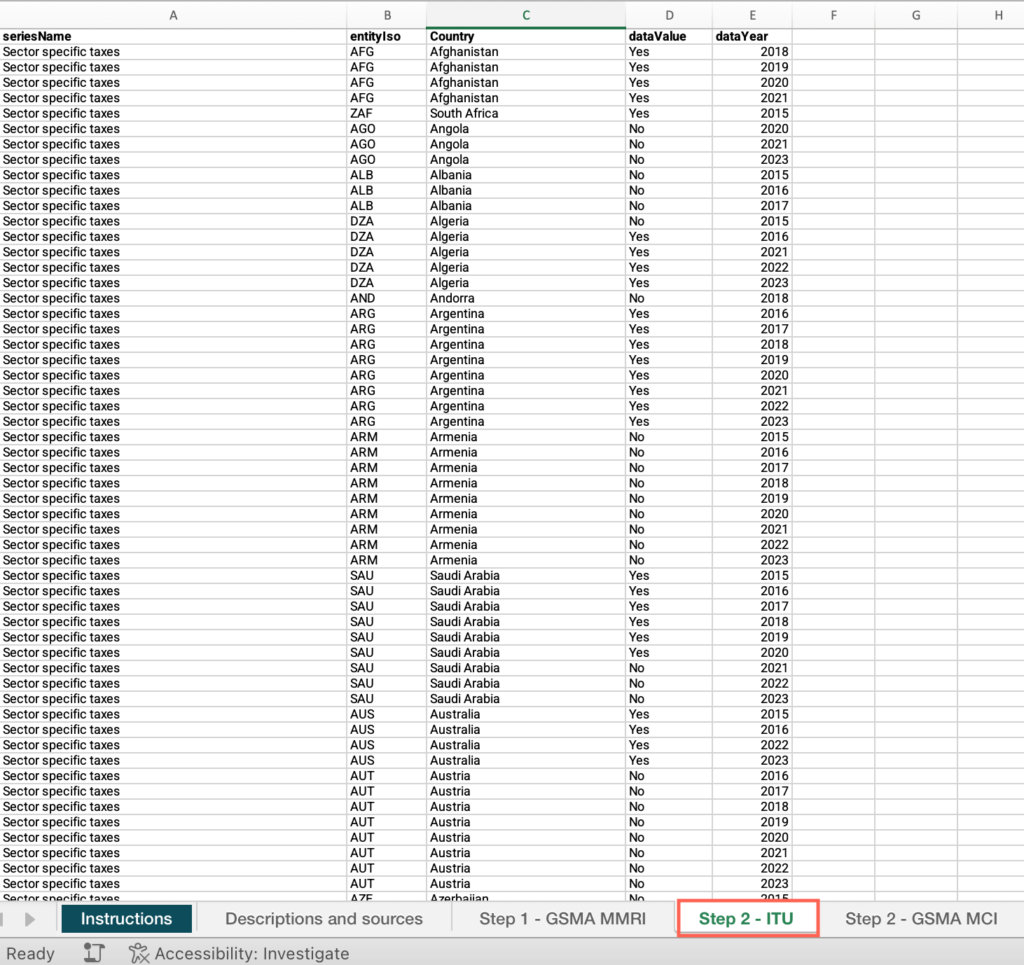Click No value for Armenia 2023
This screenshot has height=965, width=1024.
[x=669, y=560]
